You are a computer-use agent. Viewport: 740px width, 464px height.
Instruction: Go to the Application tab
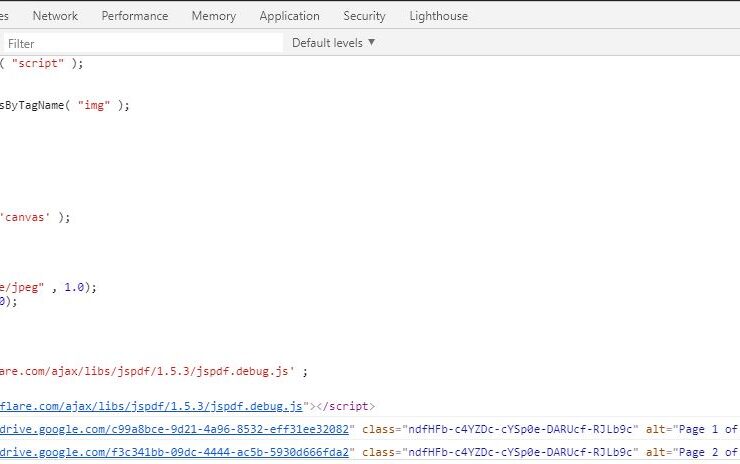point(289,16)
